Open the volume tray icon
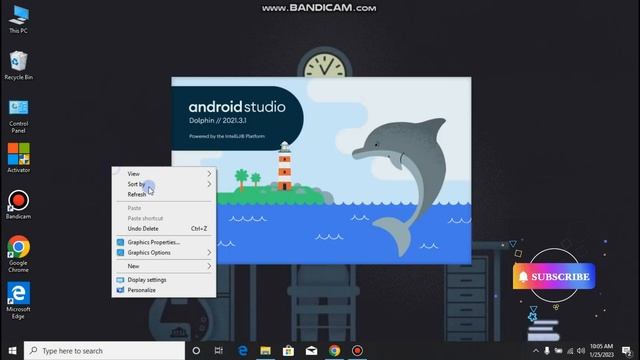Viewport: 640px width, 360px height. (x=581, y=351)
